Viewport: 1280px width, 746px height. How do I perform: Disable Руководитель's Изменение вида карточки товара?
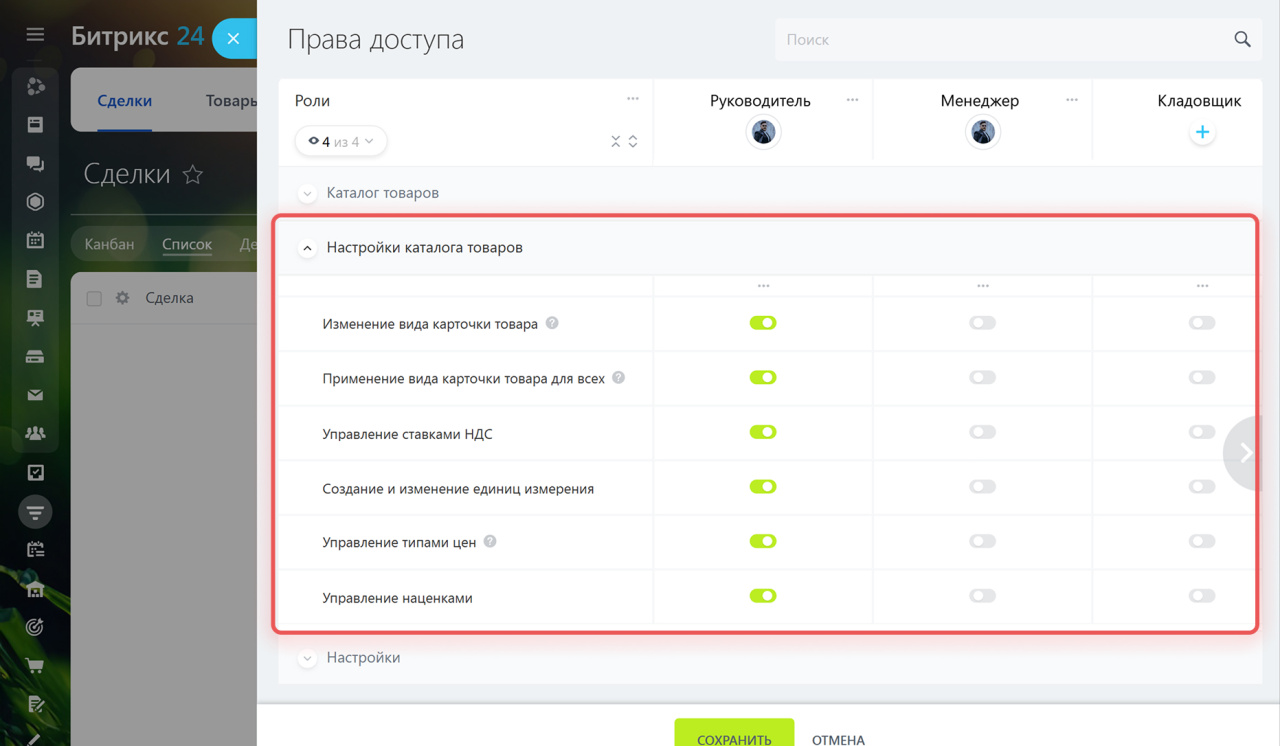(763, 323)
